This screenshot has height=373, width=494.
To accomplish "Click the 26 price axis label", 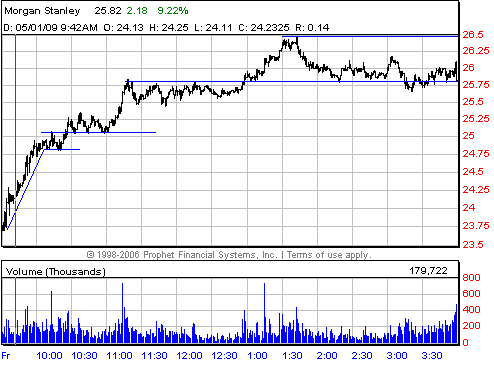I will click(468, 68).
